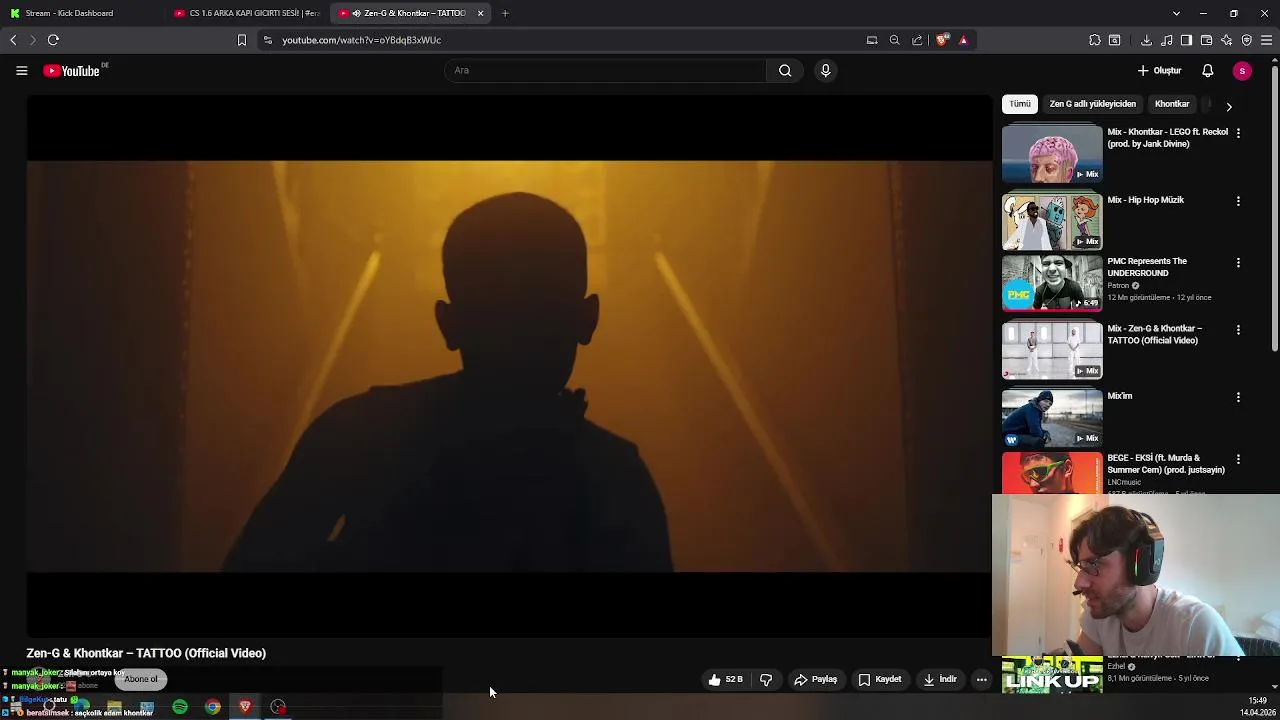Select the Zen G adlı yükleyiciden chip
The height and width of the screenshot is (720, 1280).
[1092, 104]
